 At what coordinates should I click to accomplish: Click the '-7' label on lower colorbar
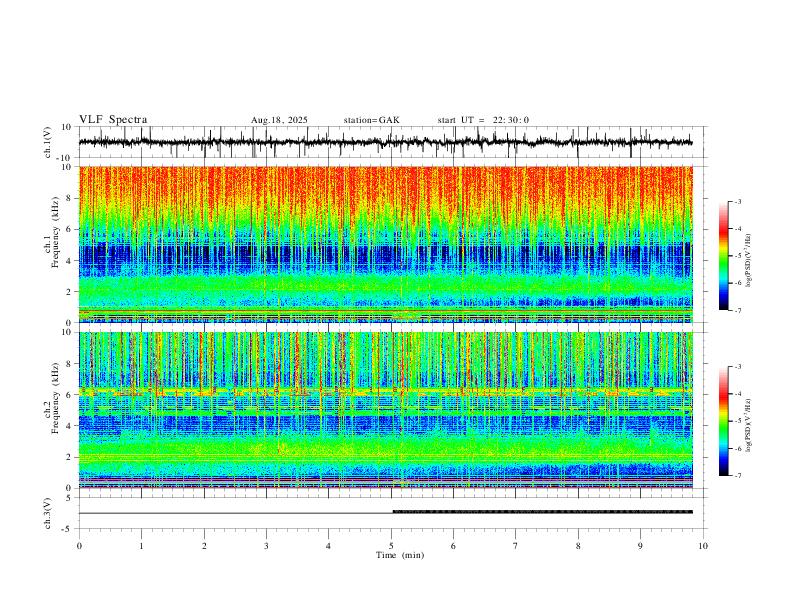(738, 476)
